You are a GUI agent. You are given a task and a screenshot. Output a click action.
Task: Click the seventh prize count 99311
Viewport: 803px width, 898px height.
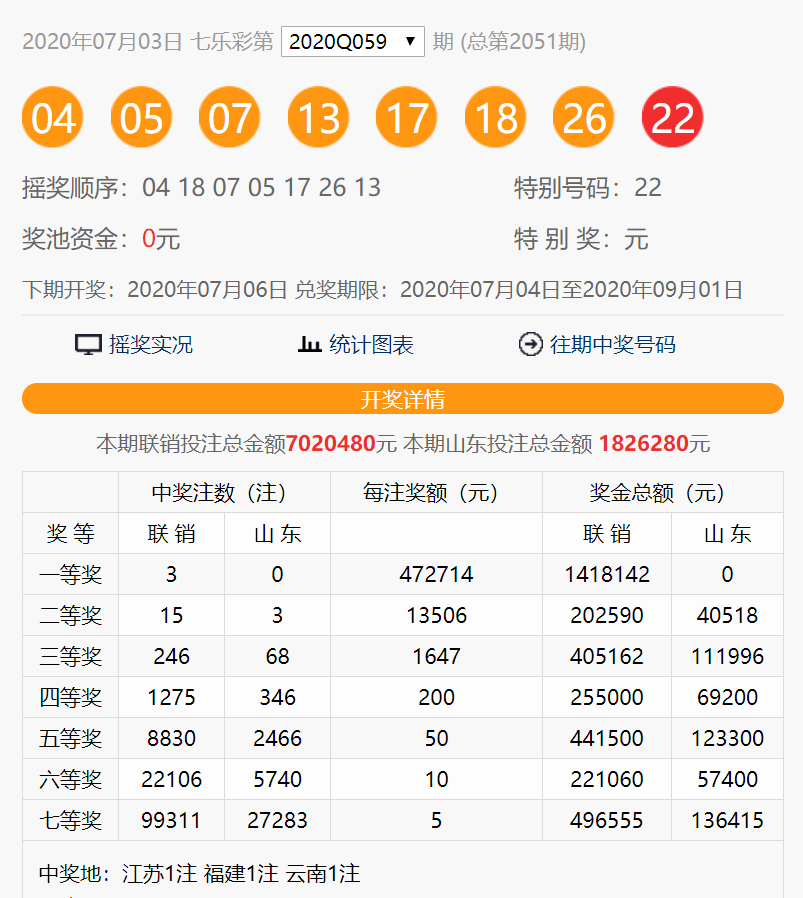coord(171,821)
